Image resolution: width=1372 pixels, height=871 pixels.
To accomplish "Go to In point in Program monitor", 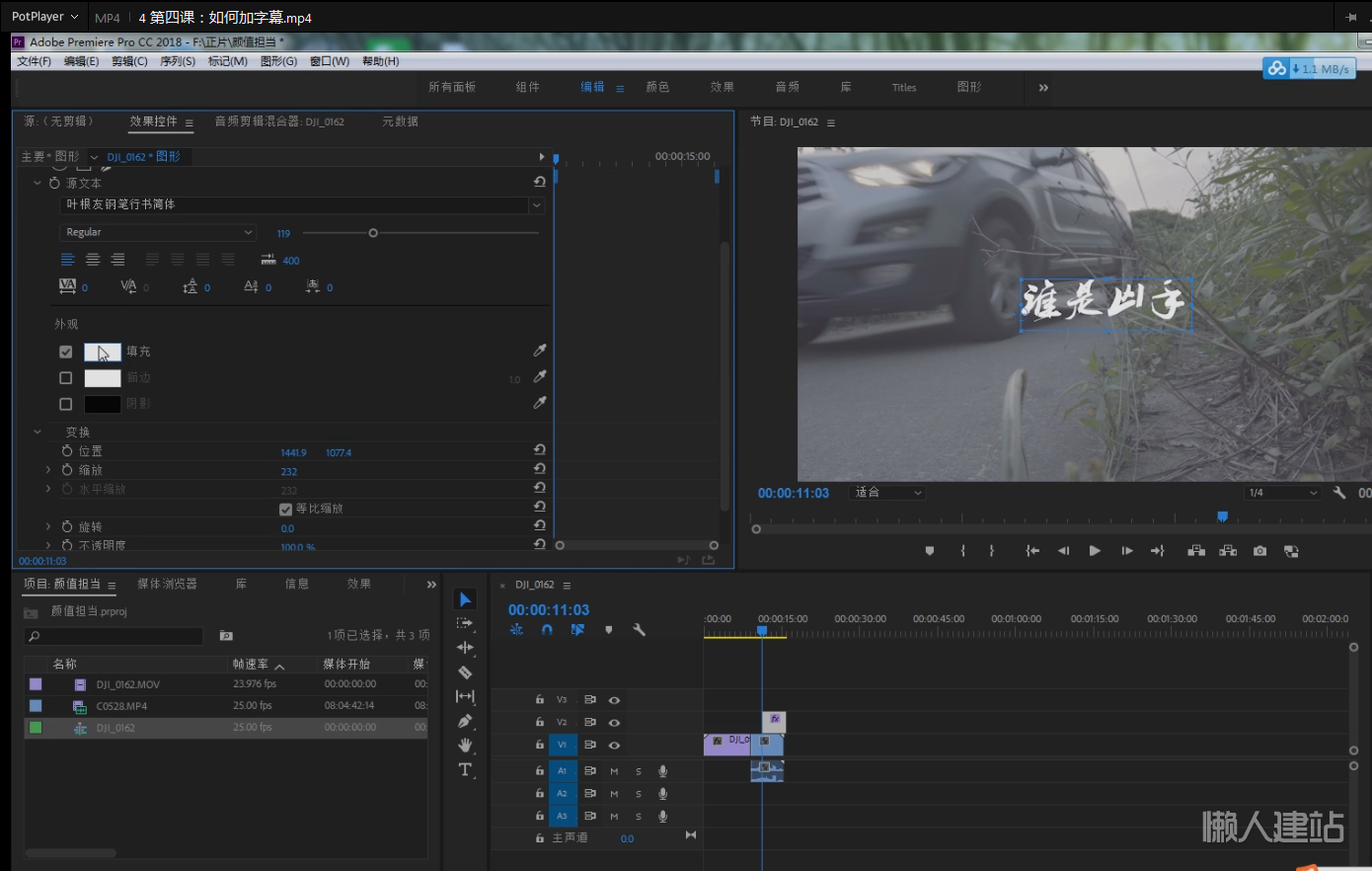I will (x=1032, y=551).
